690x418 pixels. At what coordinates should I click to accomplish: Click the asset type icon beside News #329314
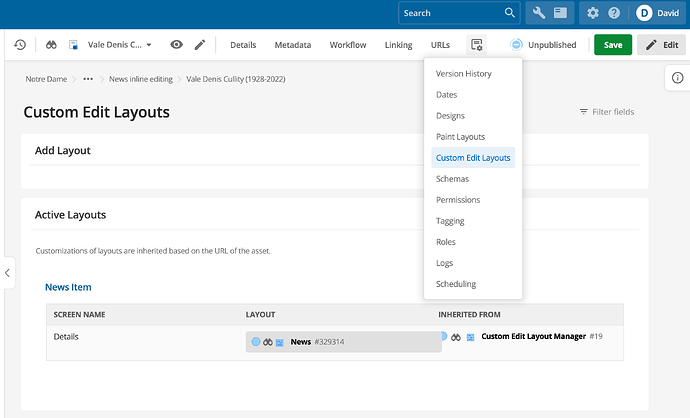click(279, 342)
